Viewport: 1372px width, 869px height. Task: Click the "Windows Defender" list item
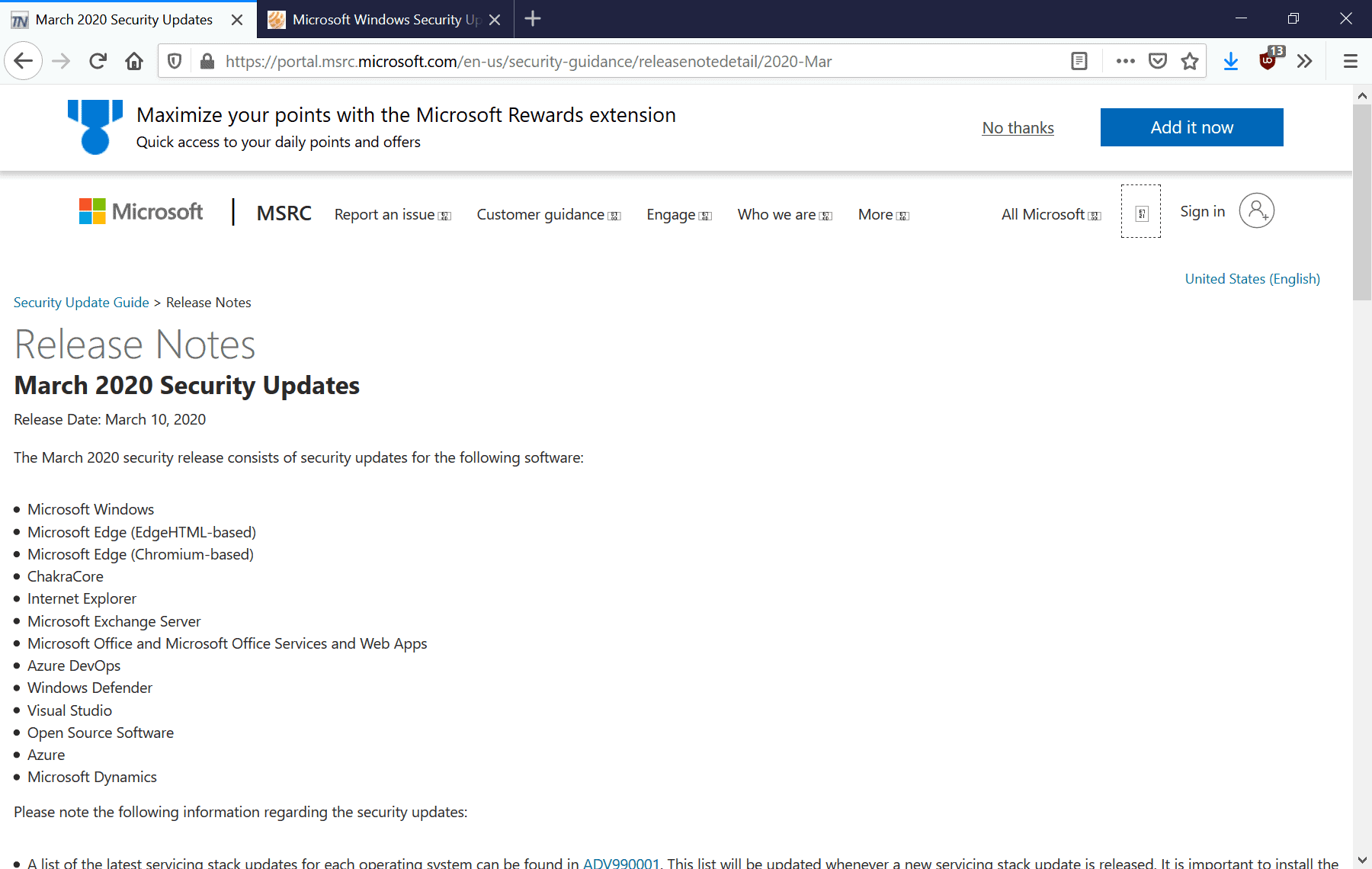click(x=90, y=688)
